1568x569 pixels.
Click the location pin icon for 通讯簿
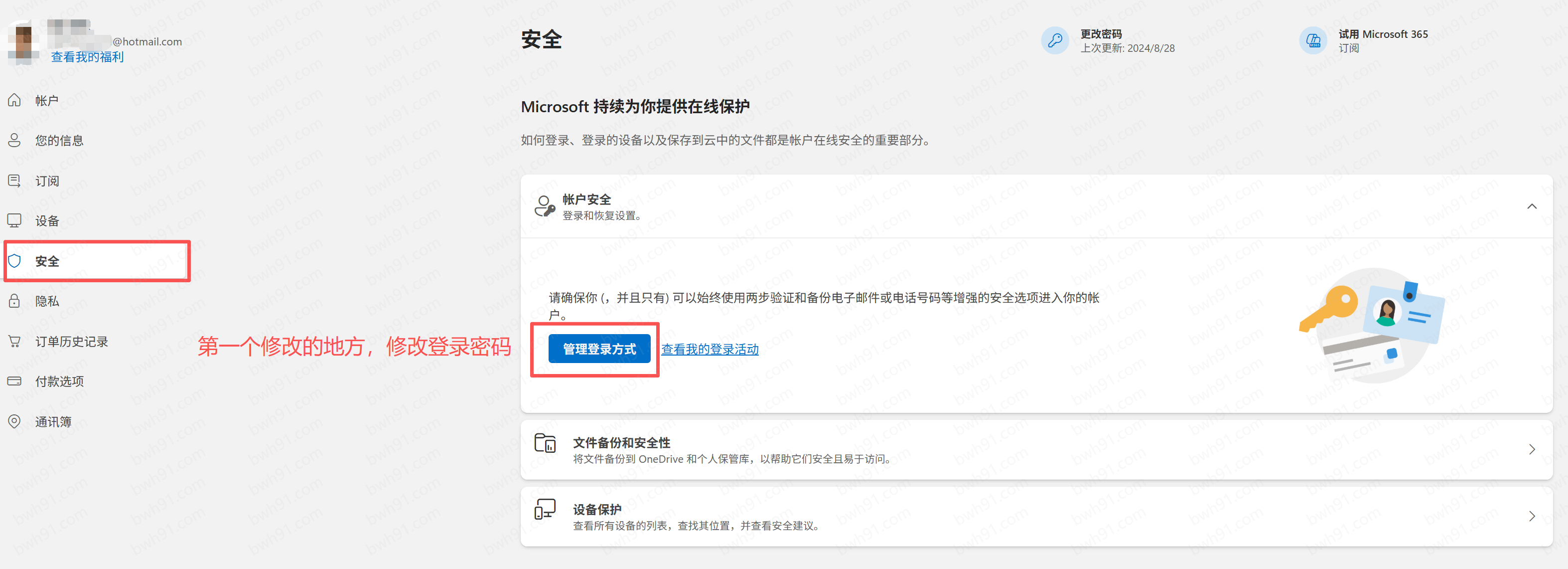[x=14, y=421]
